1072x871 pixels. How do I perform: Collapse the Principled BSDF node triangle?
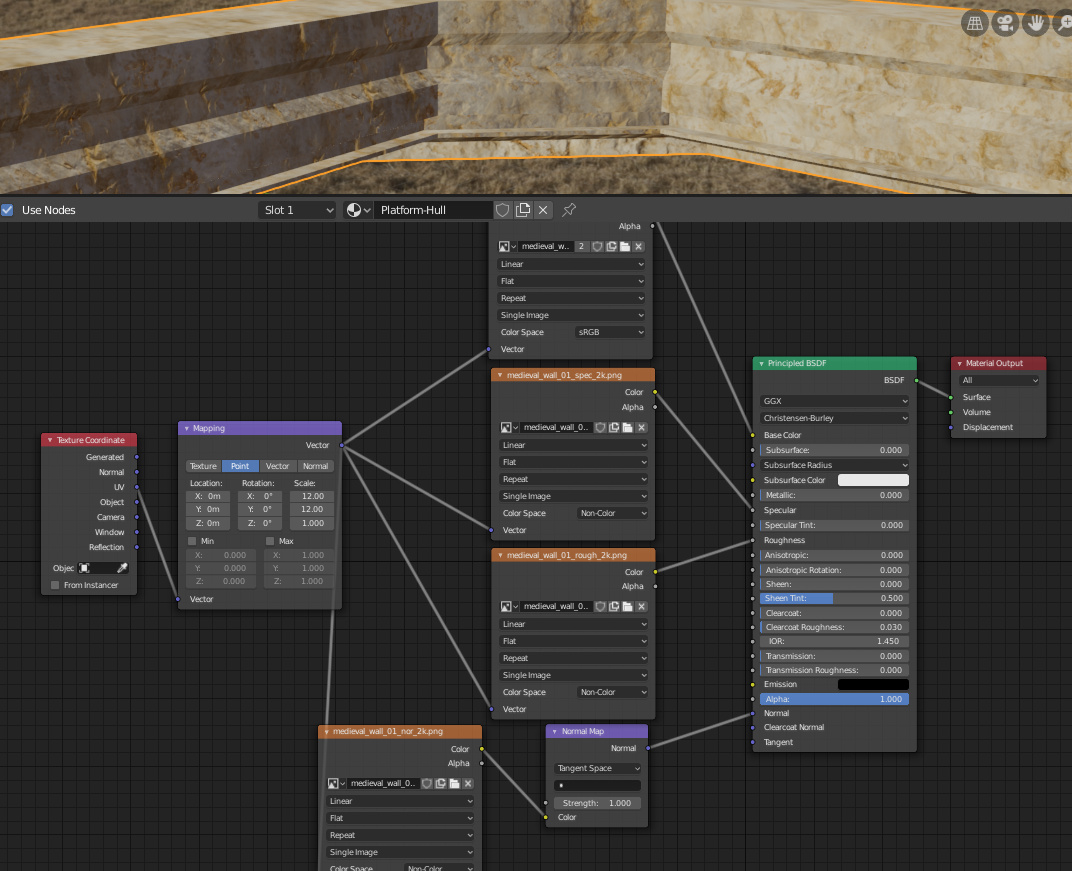[761, 364]
